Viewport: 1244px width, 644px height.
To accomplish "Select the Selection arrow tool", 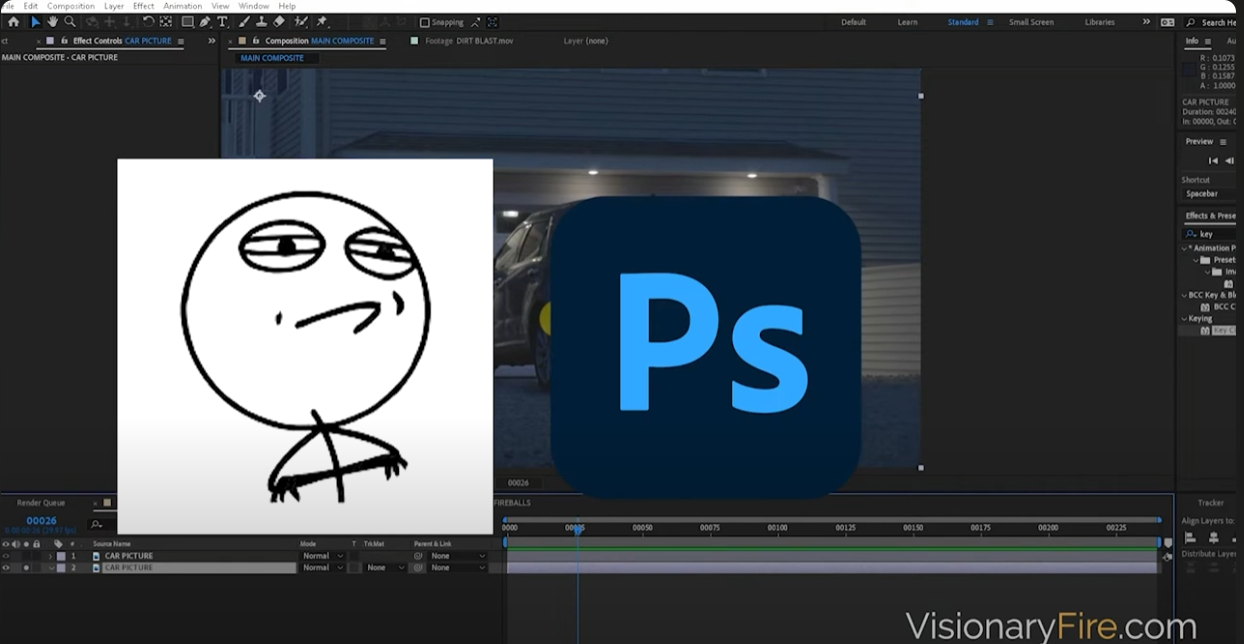I will (36, 22).
